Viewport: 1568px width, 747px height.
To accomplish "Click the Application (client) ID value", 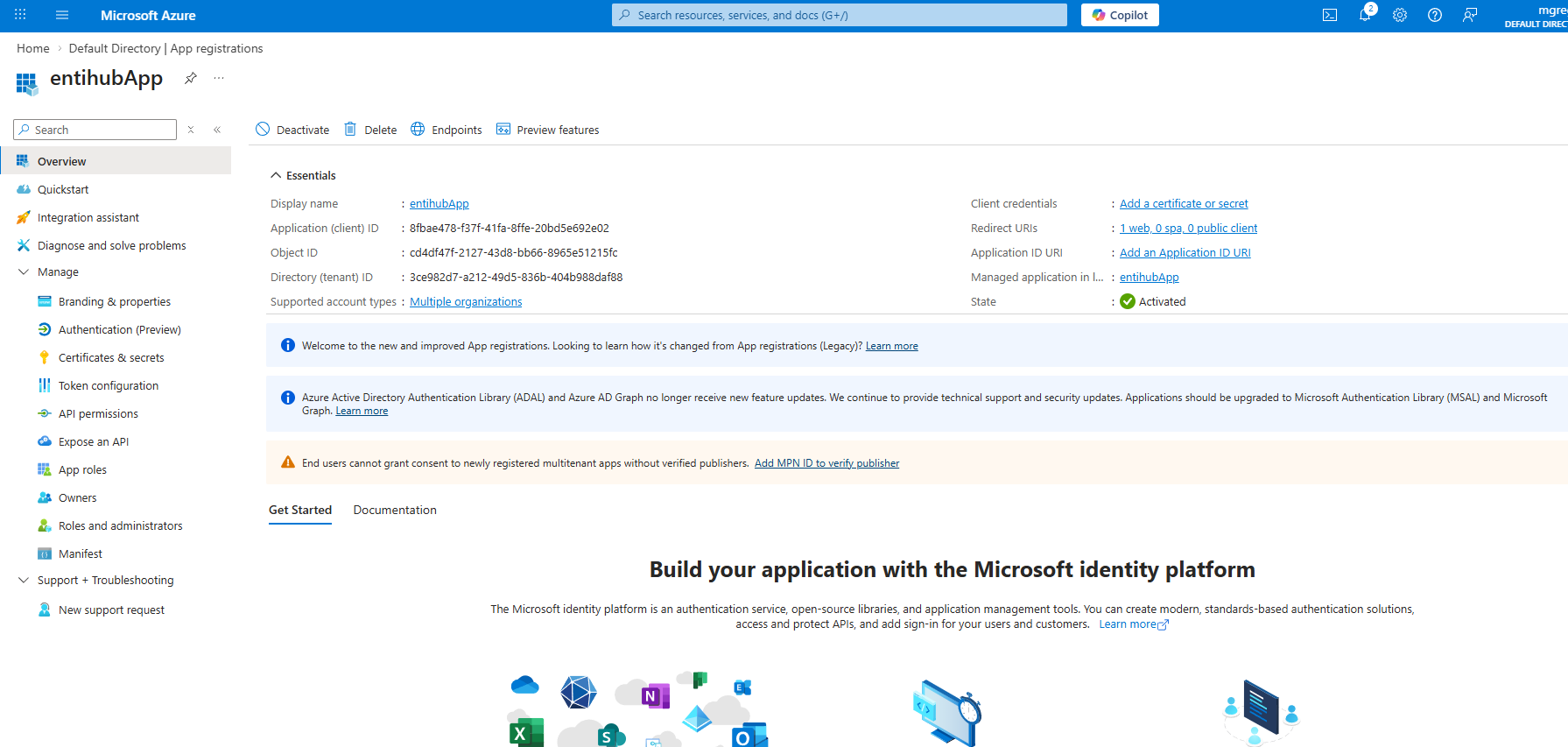I will click(510, 228).
